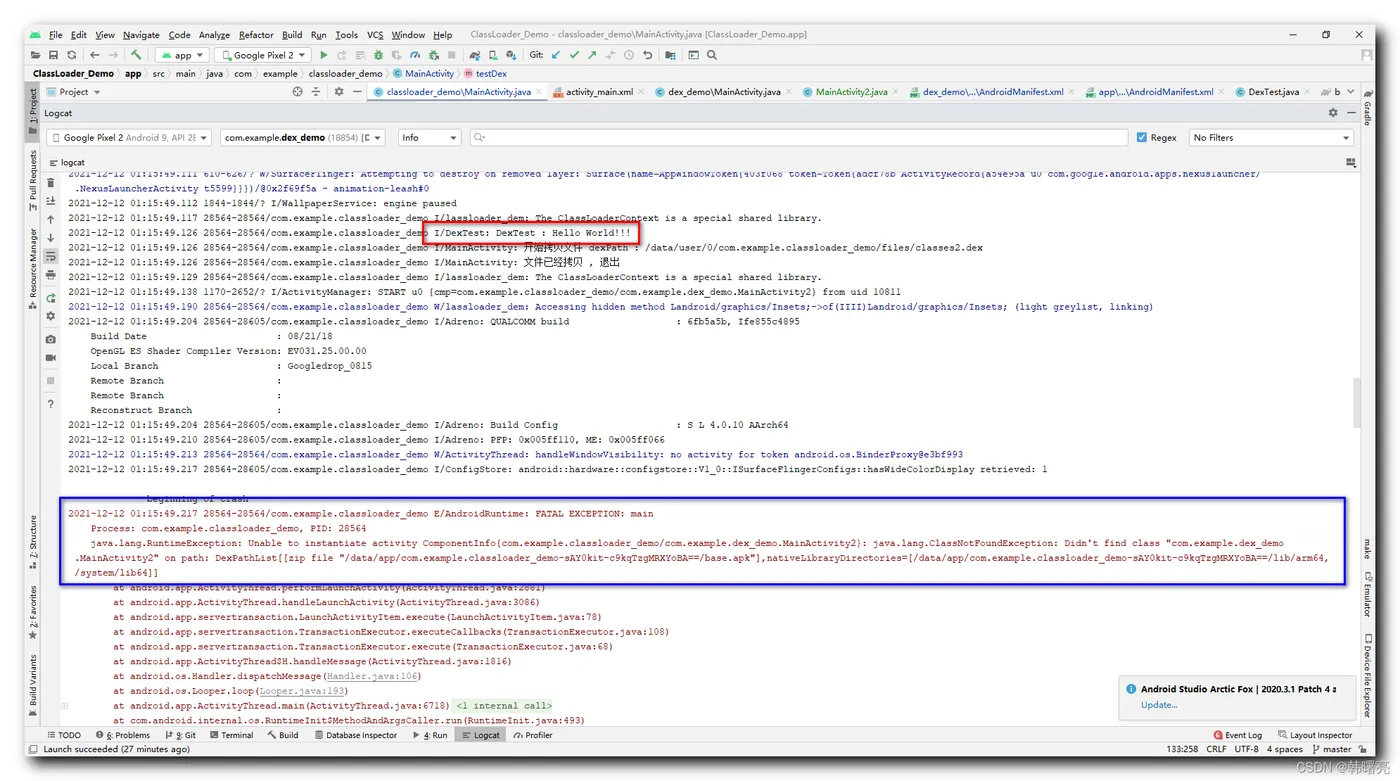Open the VCS menu
Screen dimensions: 1400x781
point(374,35)
